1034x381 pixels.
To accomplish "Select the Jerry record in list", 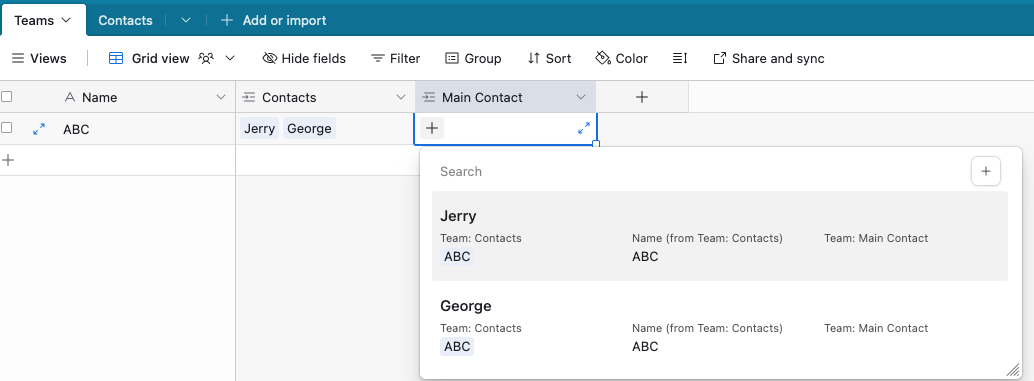I will 719,236.
